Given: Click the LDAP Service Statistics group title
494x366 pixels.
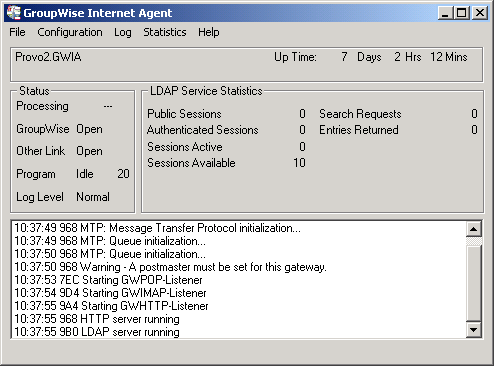Looking at the screenshot, I should click(x=206, y=91).
